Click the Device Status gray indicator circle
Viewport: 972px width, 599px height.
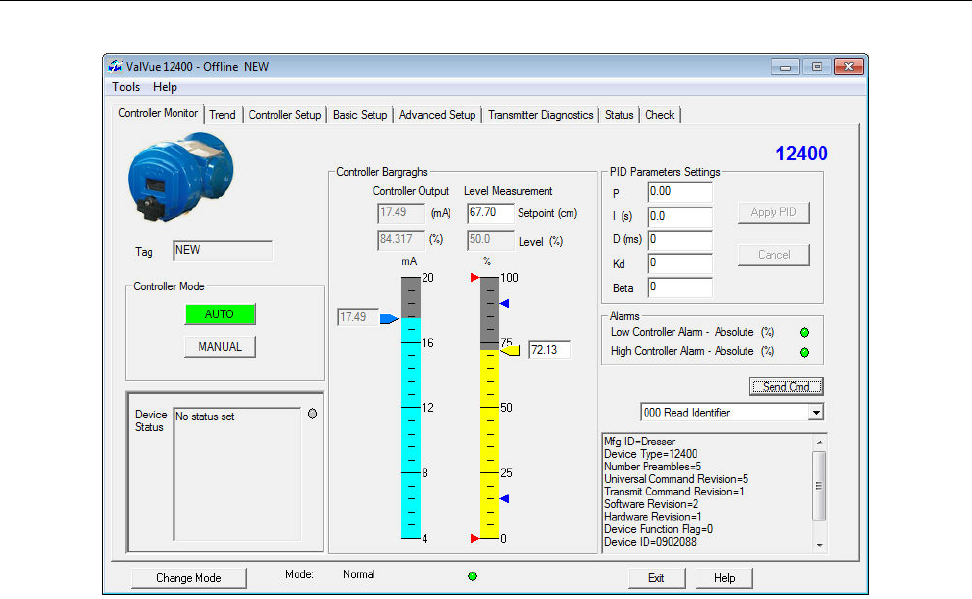(x=312, y=414)
